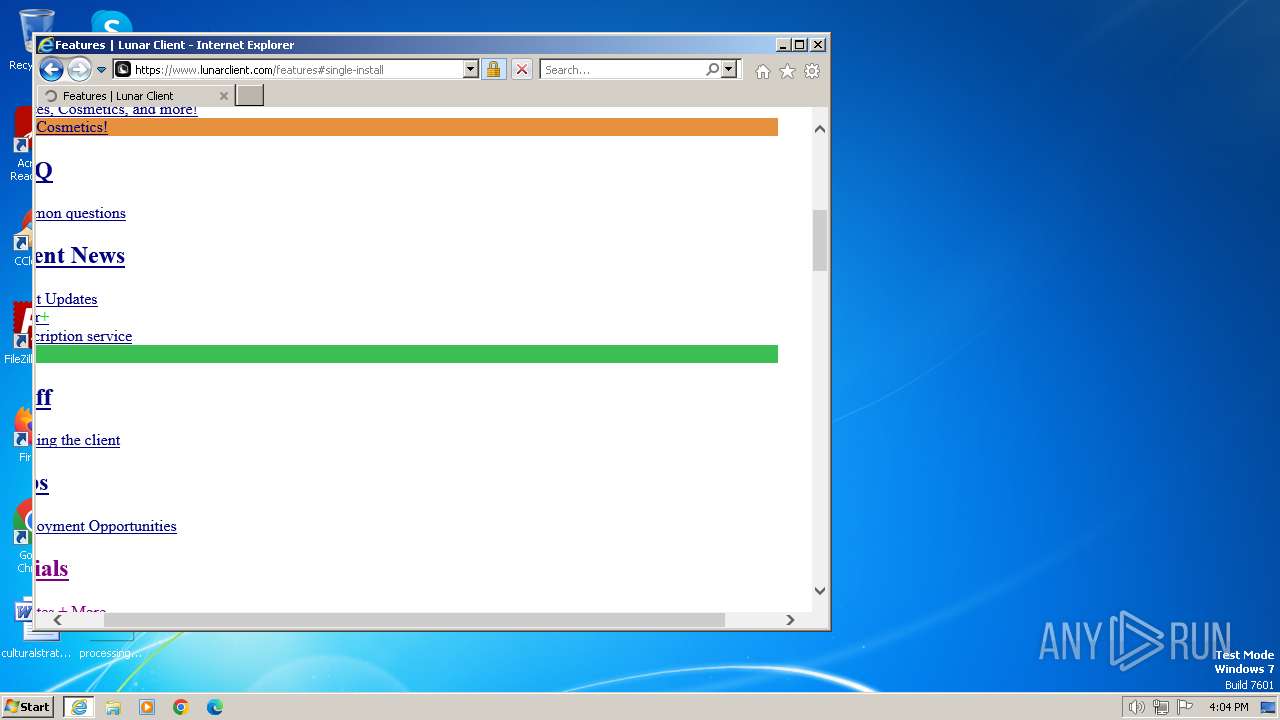
Task: Close the Features | Lunar Client tab
Action: point(224,96)
